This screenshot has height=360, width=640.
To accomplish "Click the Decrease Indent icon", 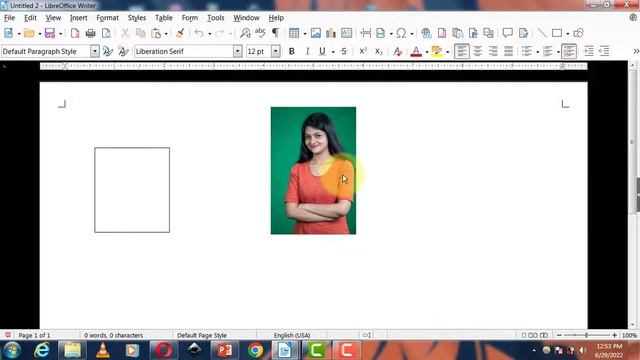I will tap(604, 51).
